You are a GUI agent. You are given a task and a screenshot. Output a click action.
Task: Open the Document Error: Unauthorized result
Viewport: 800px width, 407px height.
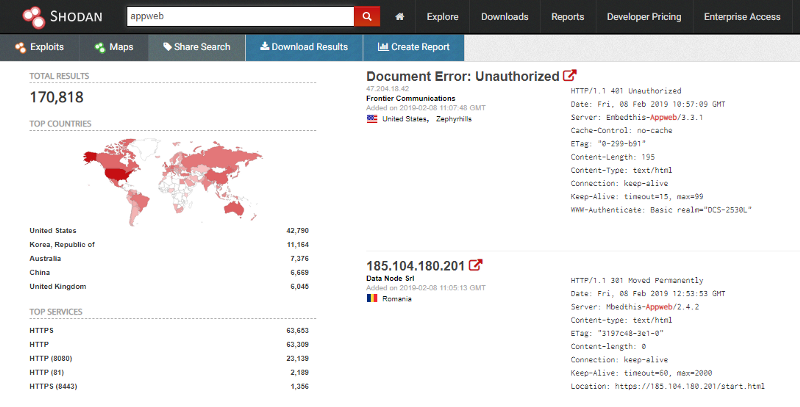coord(463,77)
